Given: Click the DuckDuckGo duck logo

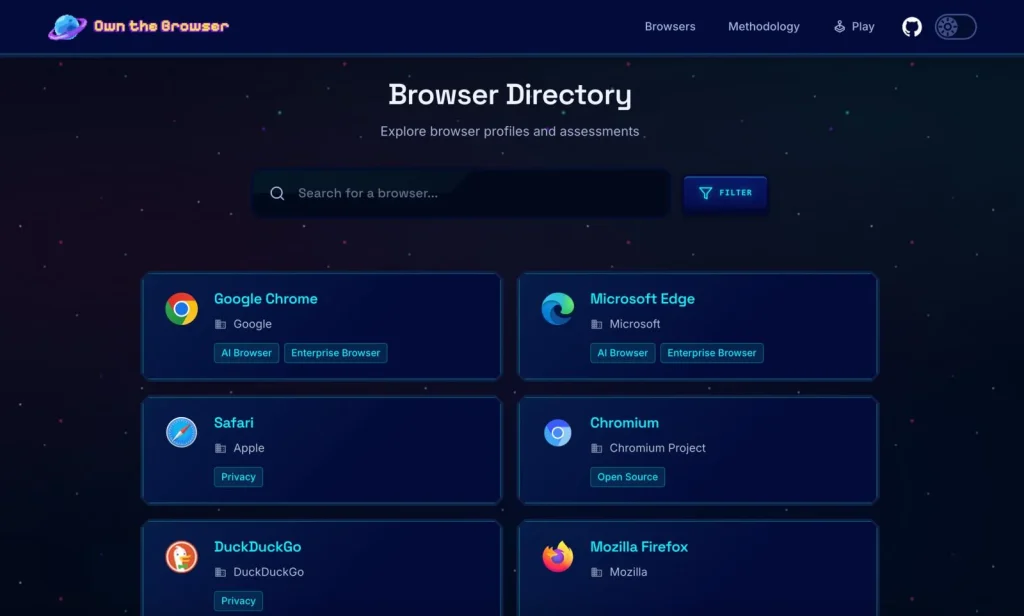Looking at the screenshot, I should [x=182, y=557].
